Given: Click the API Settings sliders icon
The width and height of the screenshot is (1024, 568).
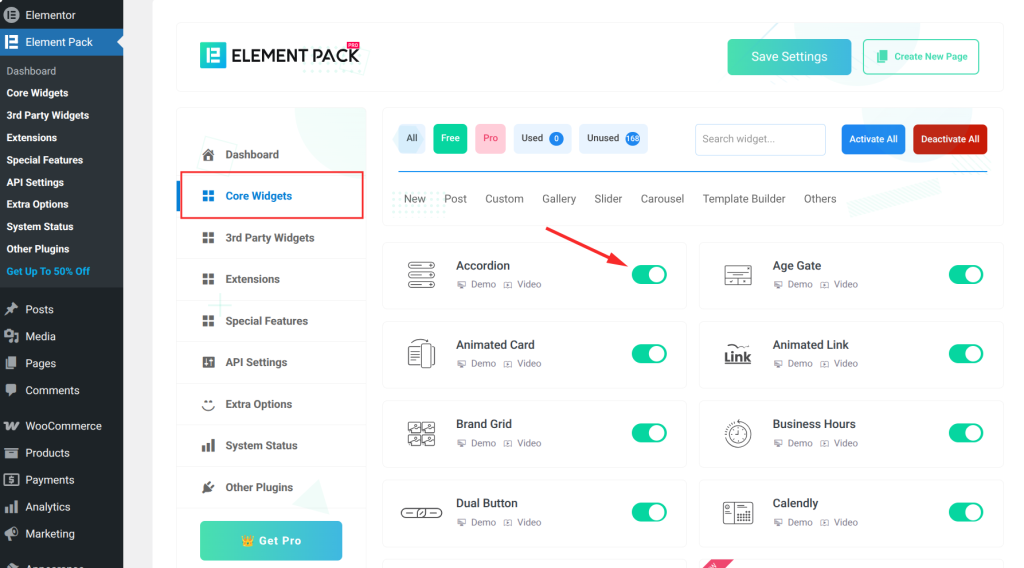Looking at the screenshot, I should point(208,362).
